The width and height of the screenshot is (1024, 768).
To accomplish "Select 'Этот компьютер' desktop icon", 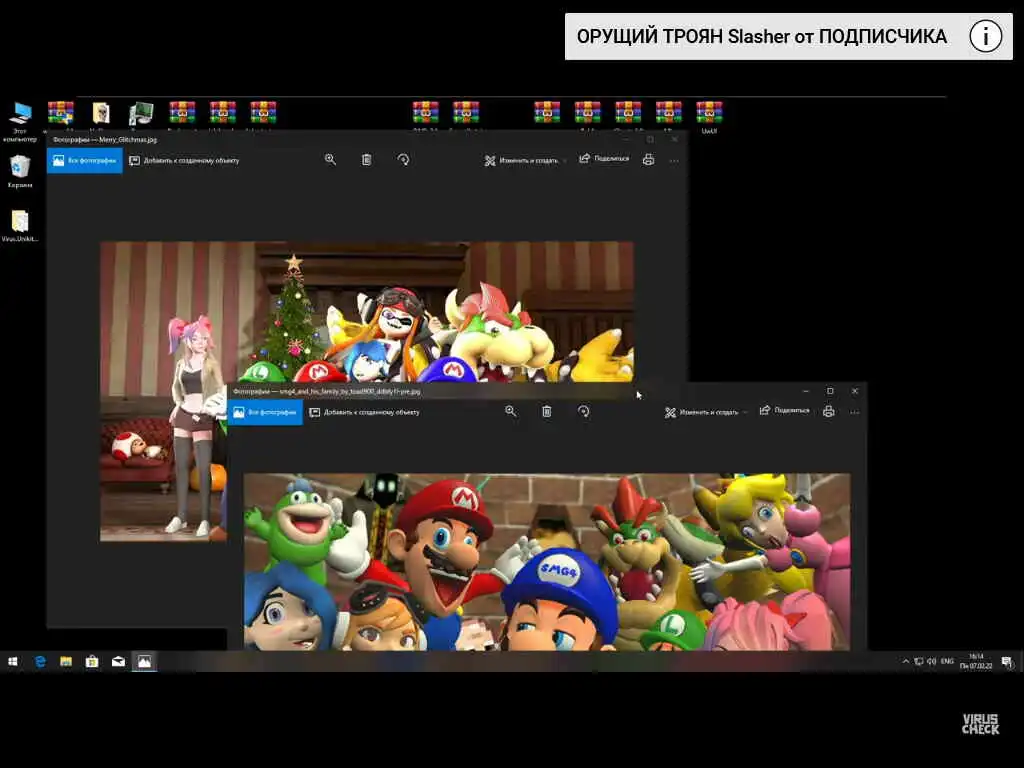I will point(20,121).
